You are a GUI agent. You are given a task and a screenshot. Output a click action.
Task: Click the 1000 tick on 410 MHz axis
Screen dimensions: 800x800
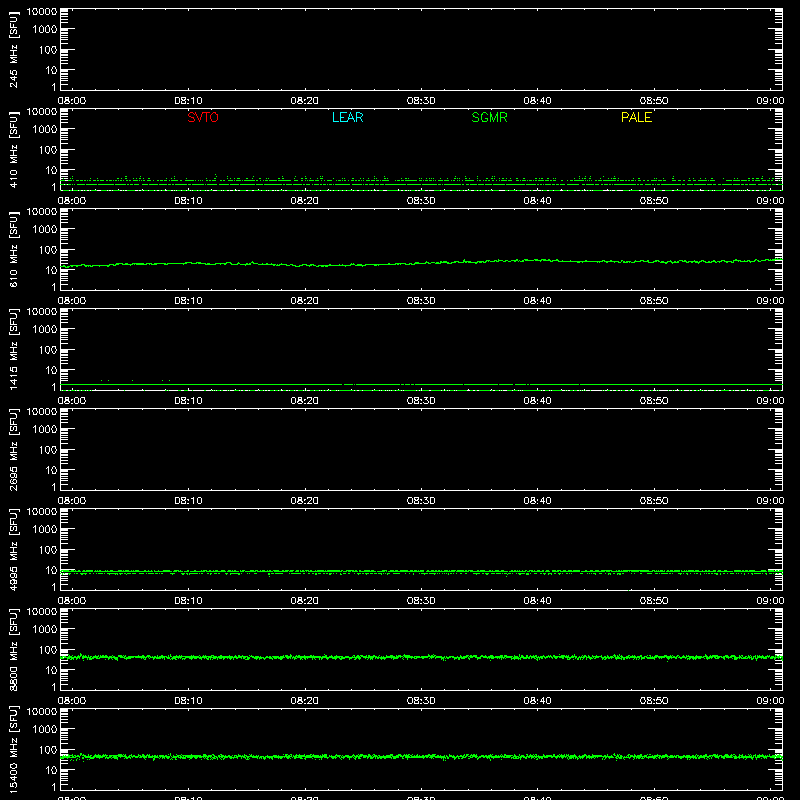(x=45, y=130)
